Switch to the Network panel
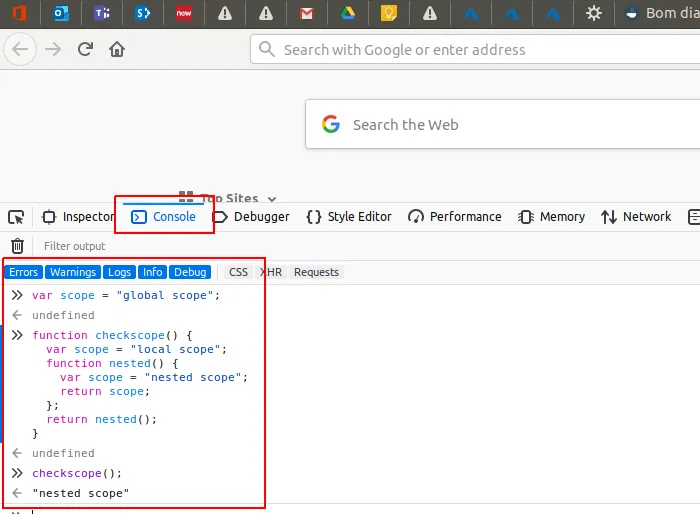This screenshot has height=514, width=700. click(x=636, y=217)
